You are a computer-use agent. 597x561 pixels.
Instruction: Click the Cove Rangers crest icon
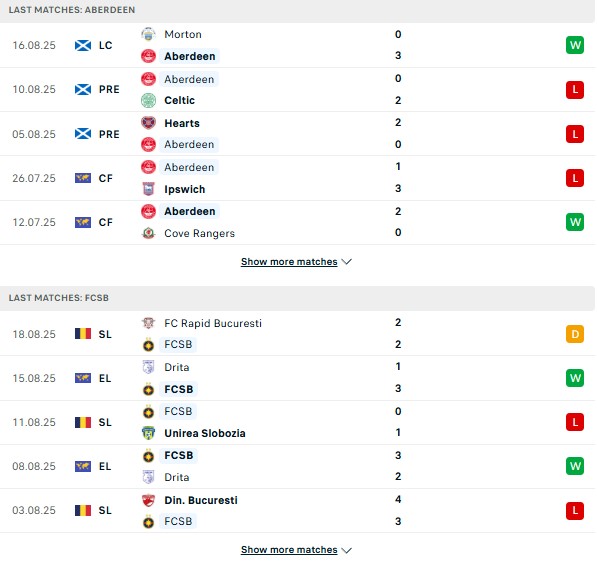click(x=148, y=233)
